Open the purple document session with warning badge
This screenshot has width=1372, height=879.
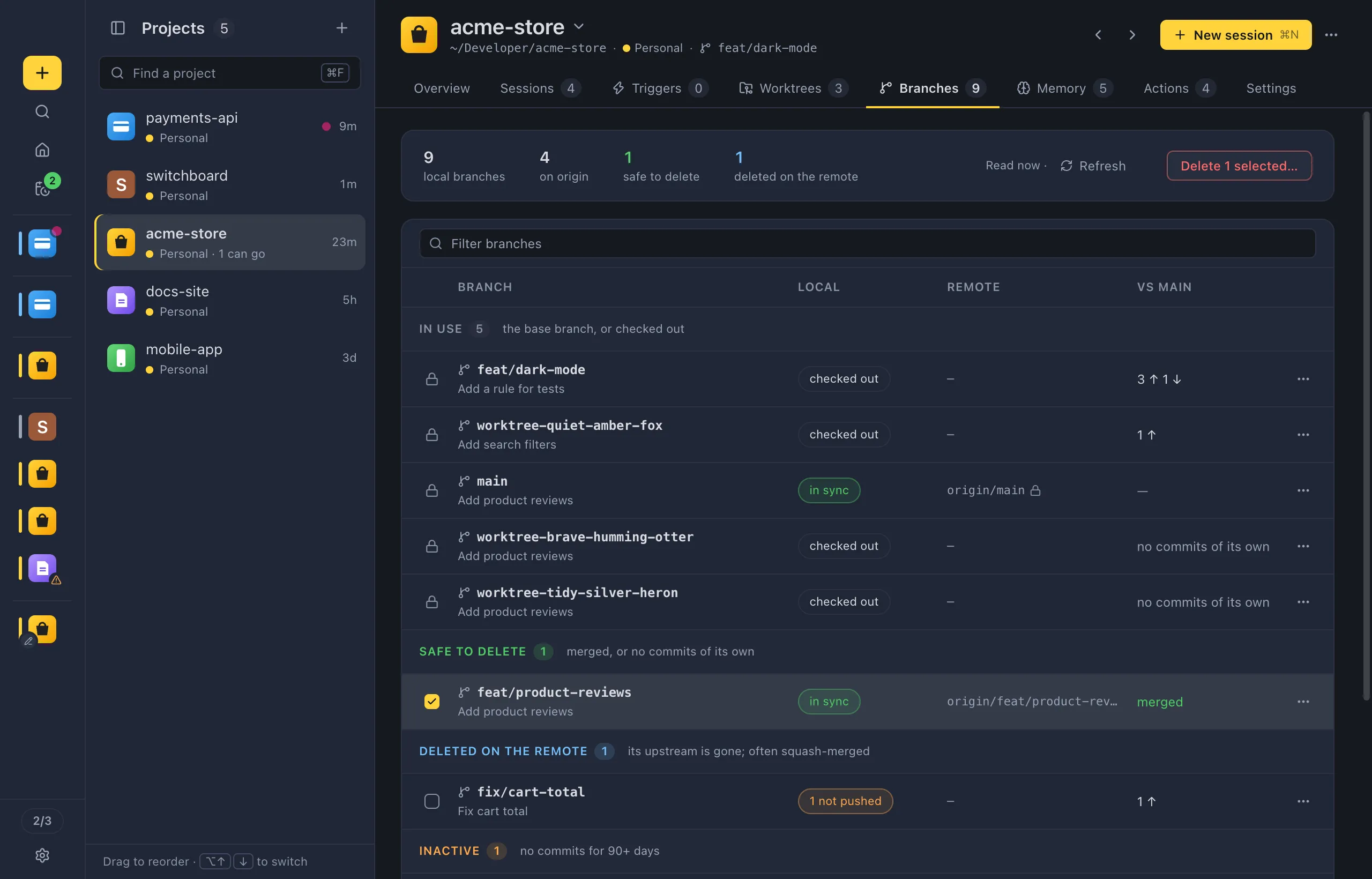(x=43, y=569)
